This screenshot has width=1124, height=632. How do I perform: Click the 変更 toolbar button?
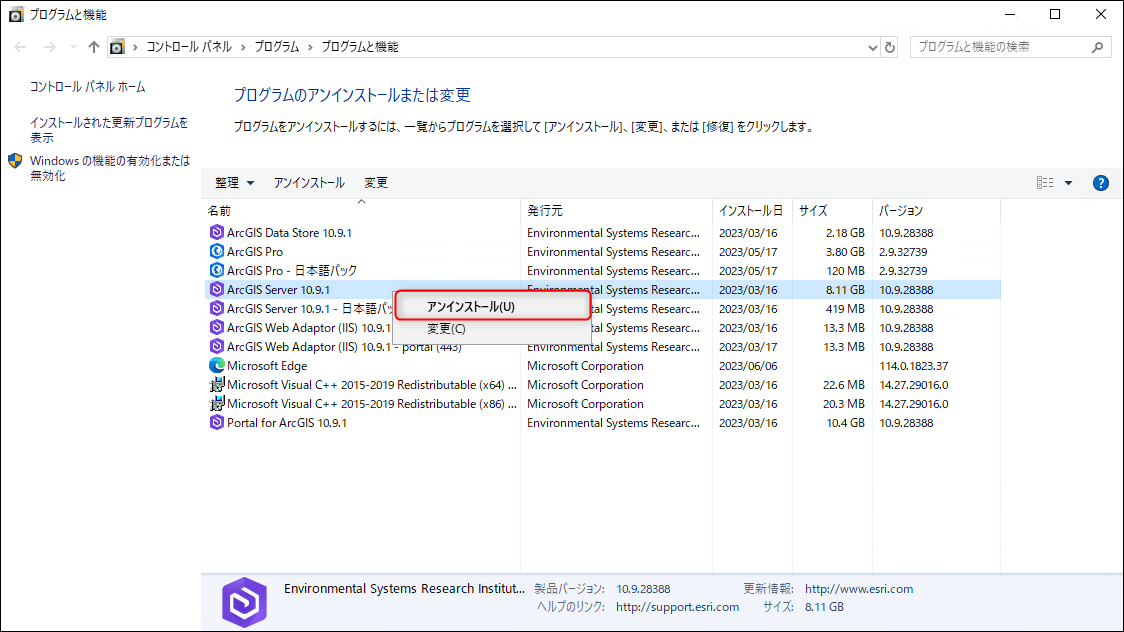[x=376, y=183]
